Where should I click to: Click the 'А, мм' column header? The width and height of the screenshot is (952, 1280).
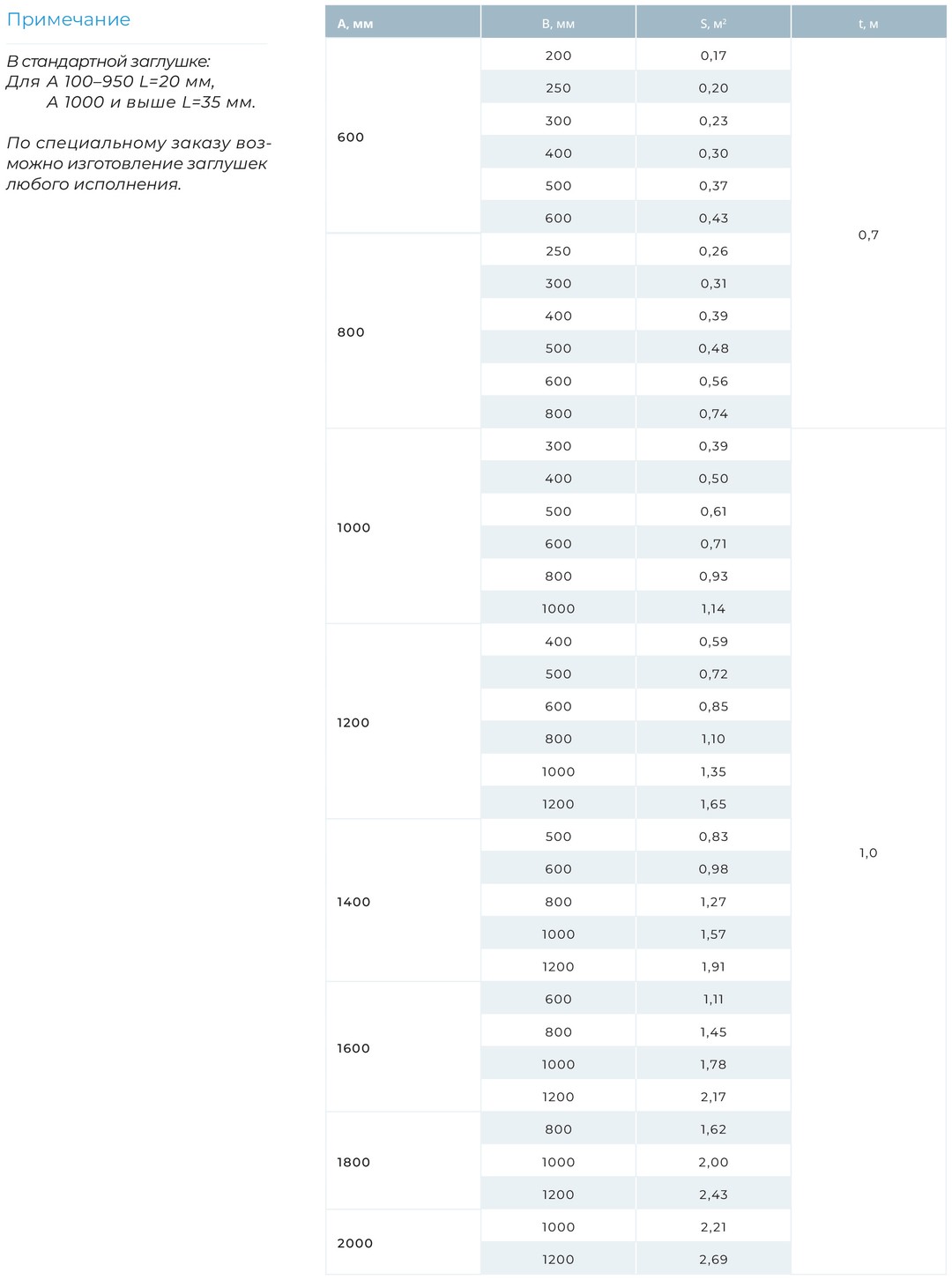(x=403, y=23)
